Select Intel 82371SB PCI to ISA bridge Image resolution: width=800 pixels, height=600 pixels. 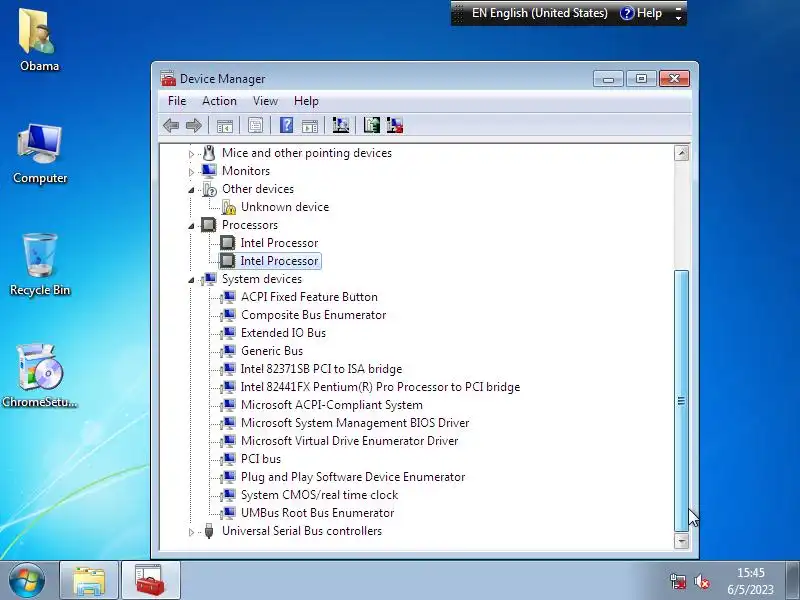321,369
